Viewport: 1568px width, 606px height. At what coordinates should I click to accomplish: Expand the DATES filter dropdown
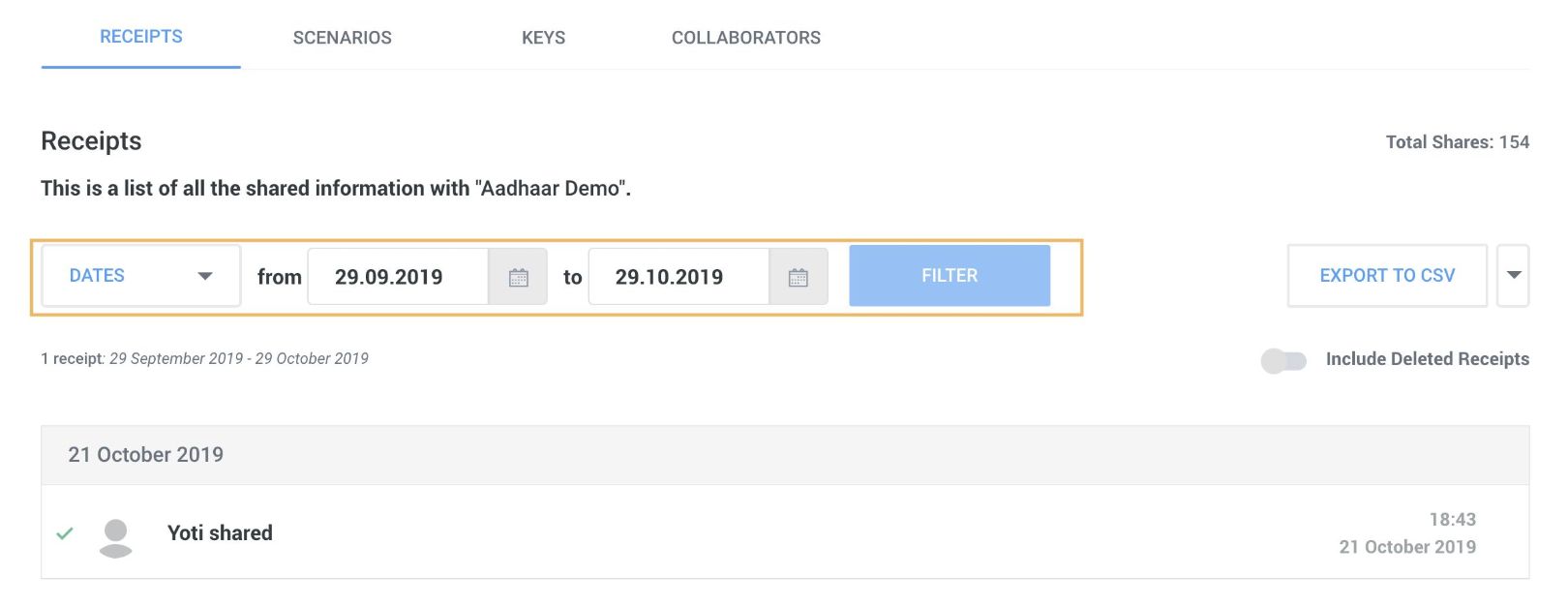coord(140,276)
